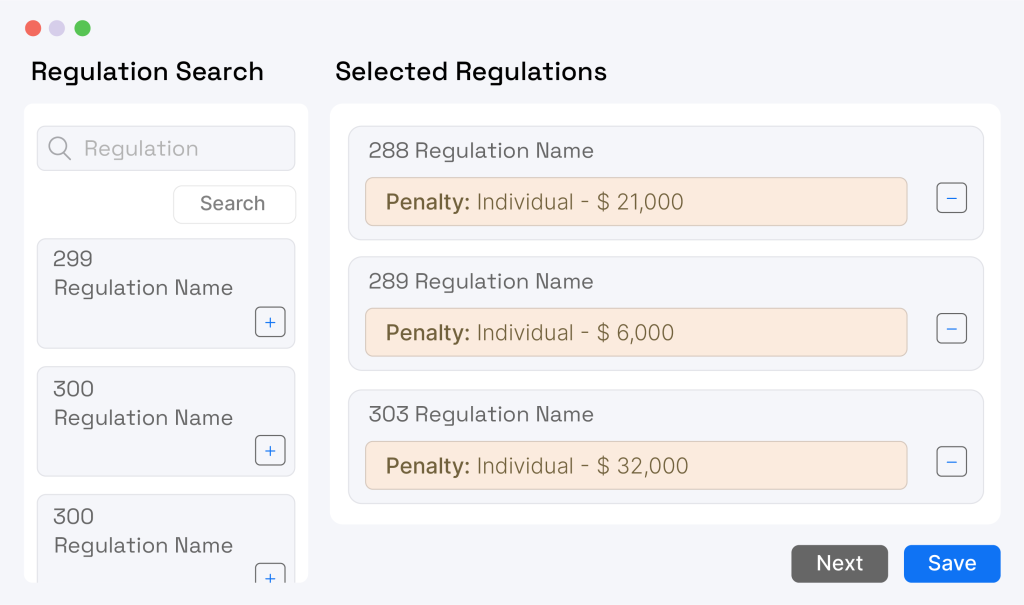Image resolution: width=1024 pixels, height=605 pixels.
Task: Maximize window with the green button
Action: coord(82,28)
